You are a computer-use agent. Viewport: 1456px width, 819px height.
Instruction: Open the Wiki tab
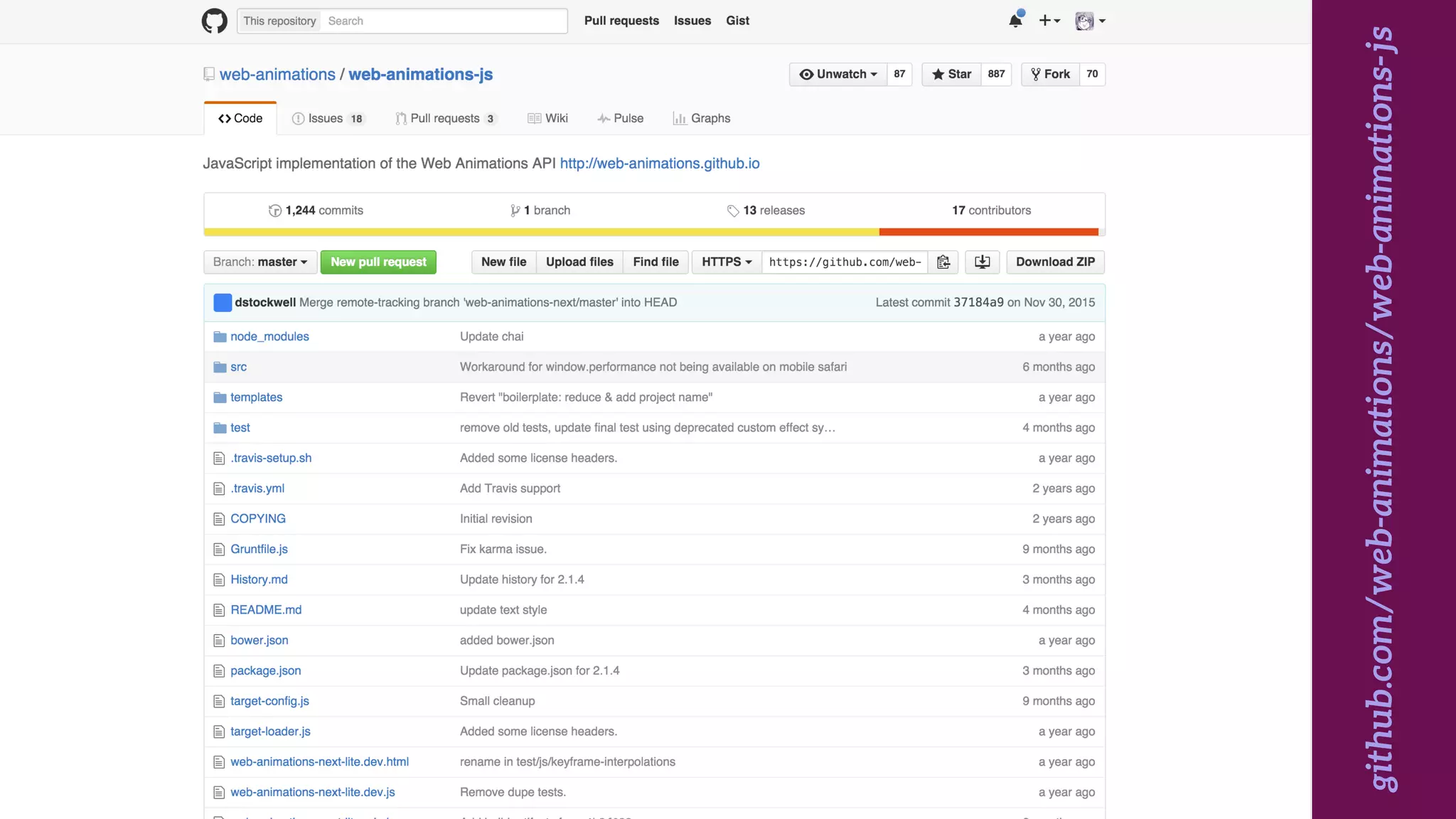(x=547, y=119)
